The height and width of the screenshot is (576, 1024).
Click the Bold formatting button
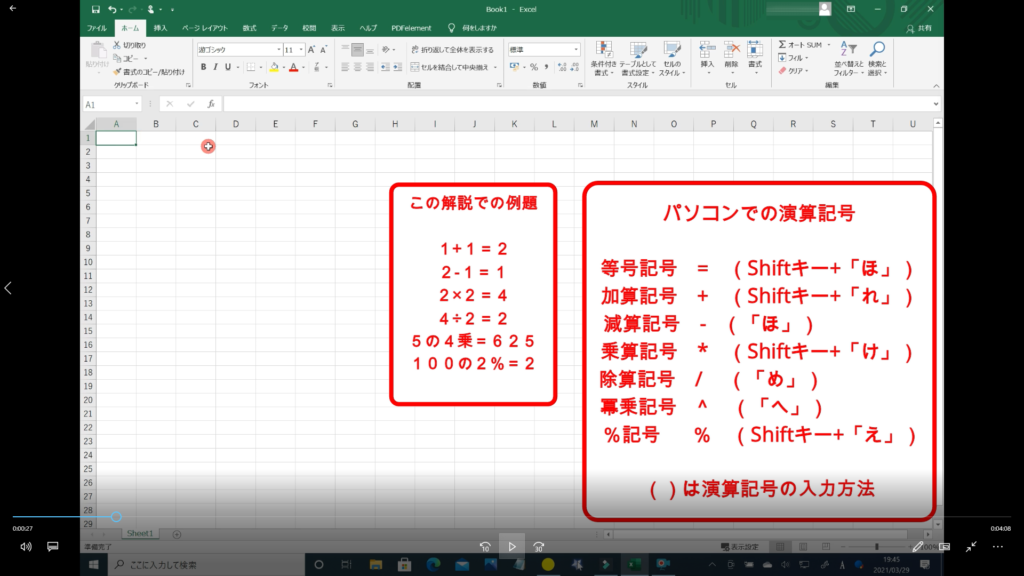pos(203,67)
